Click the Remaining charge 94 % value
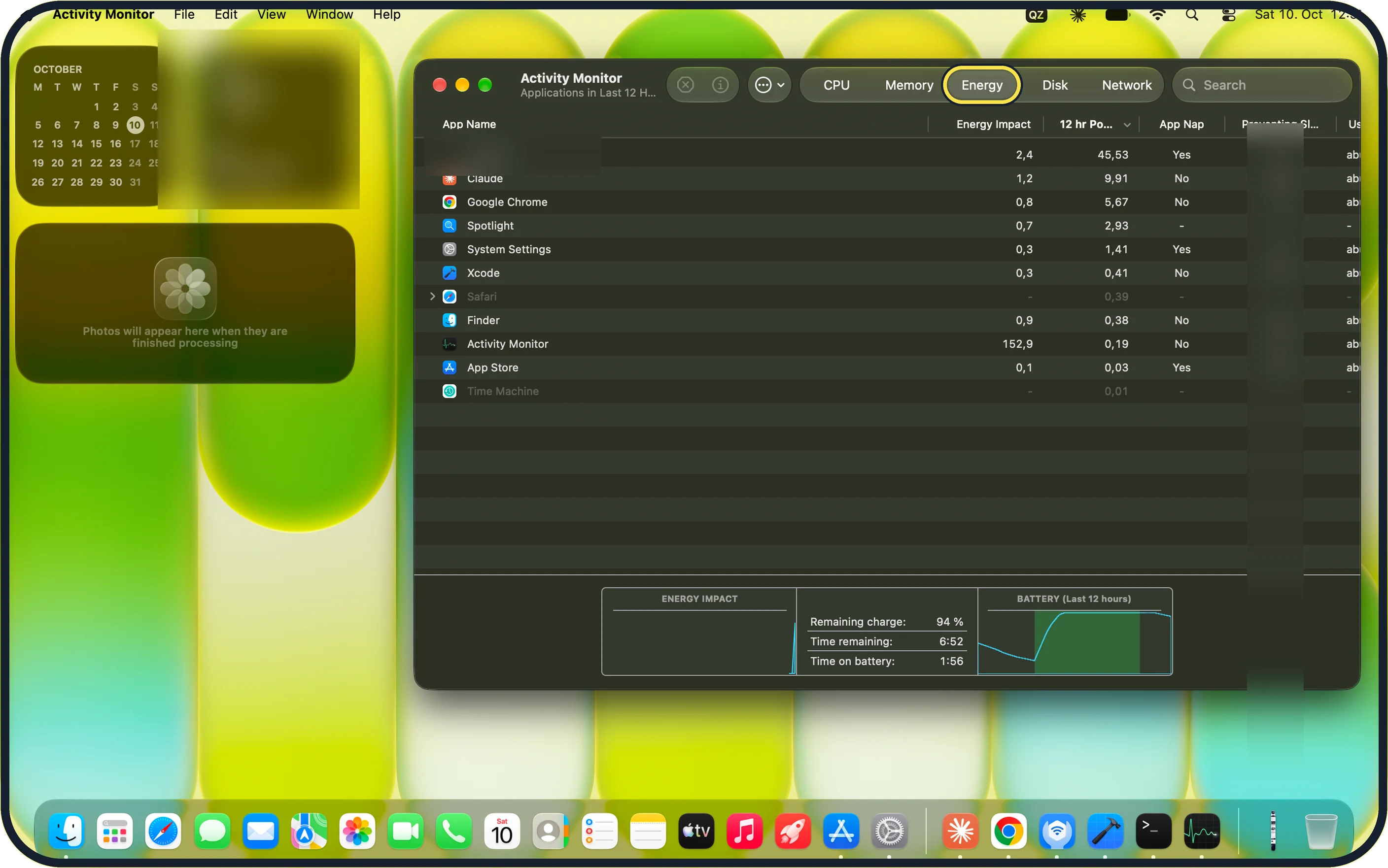 [949, 622]
